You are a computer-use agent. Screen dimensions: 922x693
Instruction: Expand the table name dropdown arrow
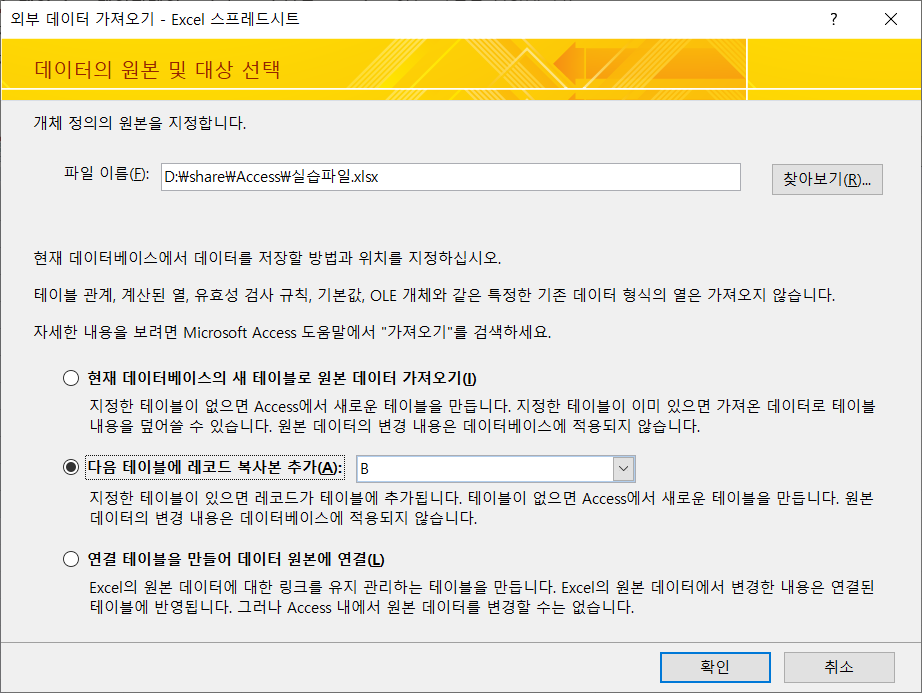pyautogui.click(x=624, y=468)
